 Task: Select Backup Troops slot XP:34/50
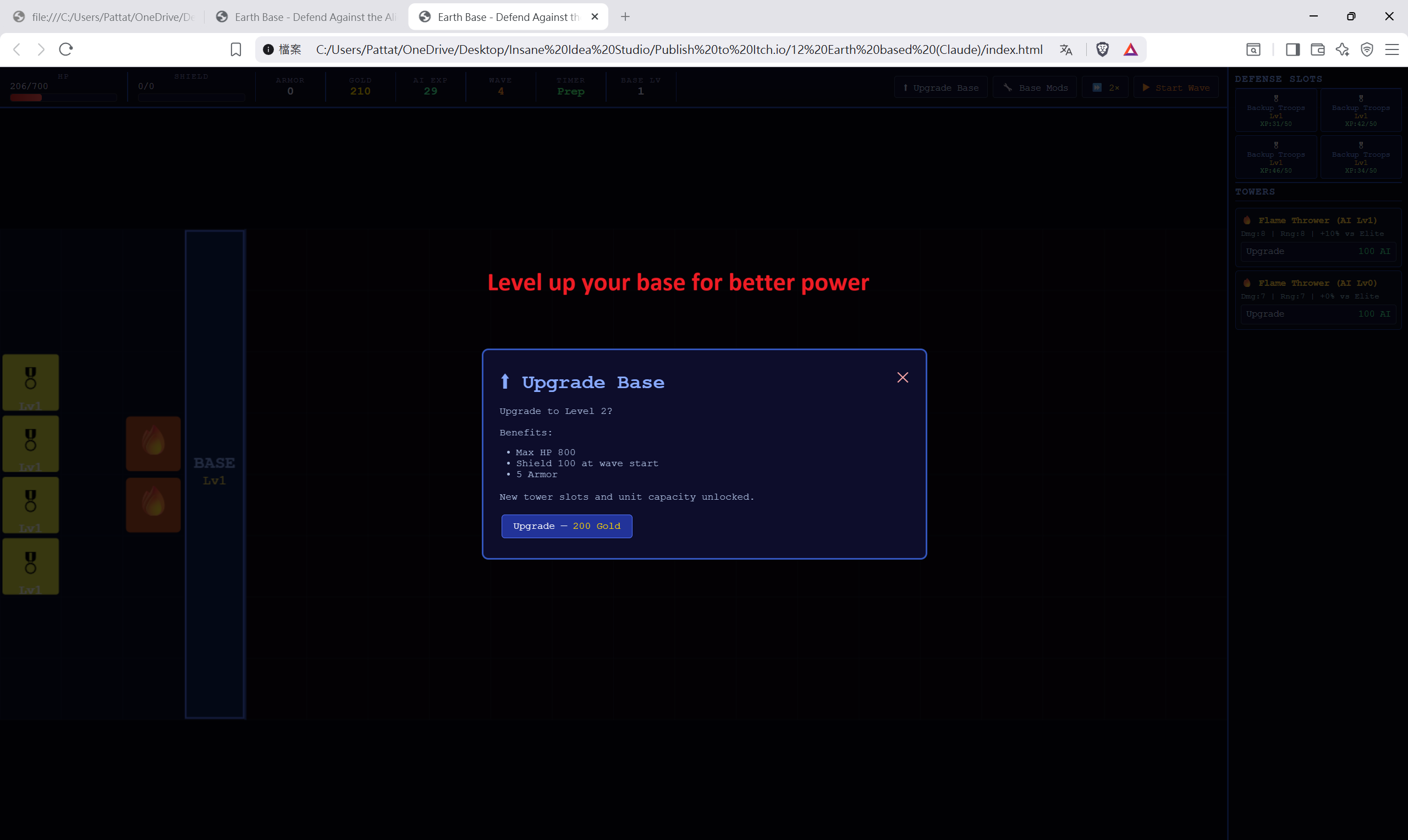[1361, 157]
